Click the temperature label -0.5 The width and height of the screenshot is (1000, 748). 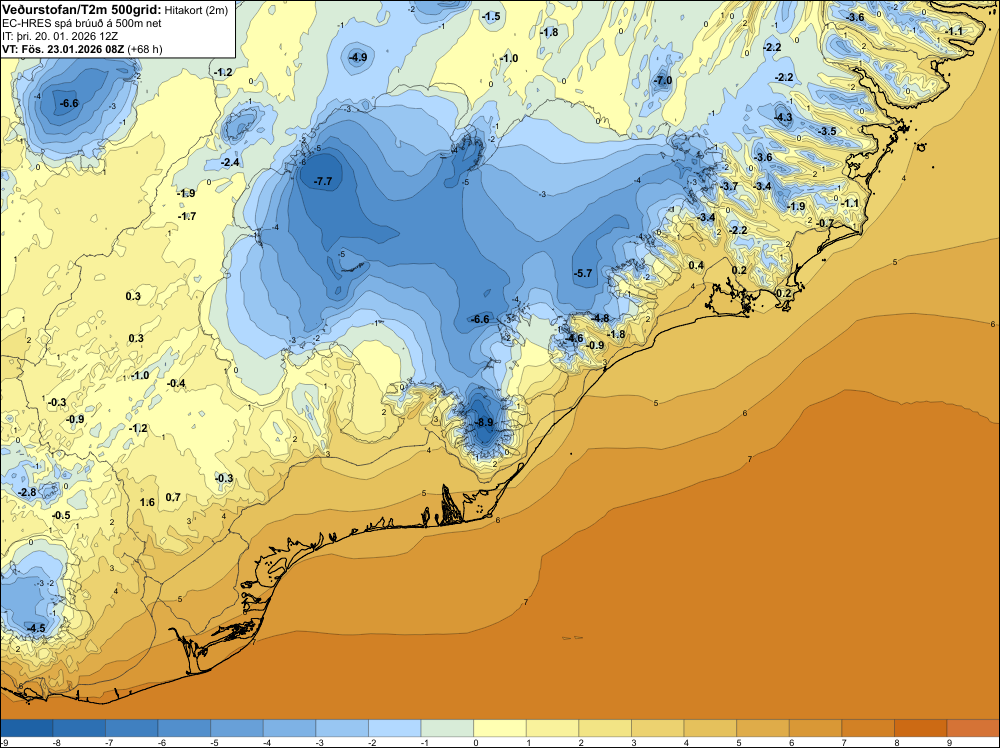tap(61, 515)
